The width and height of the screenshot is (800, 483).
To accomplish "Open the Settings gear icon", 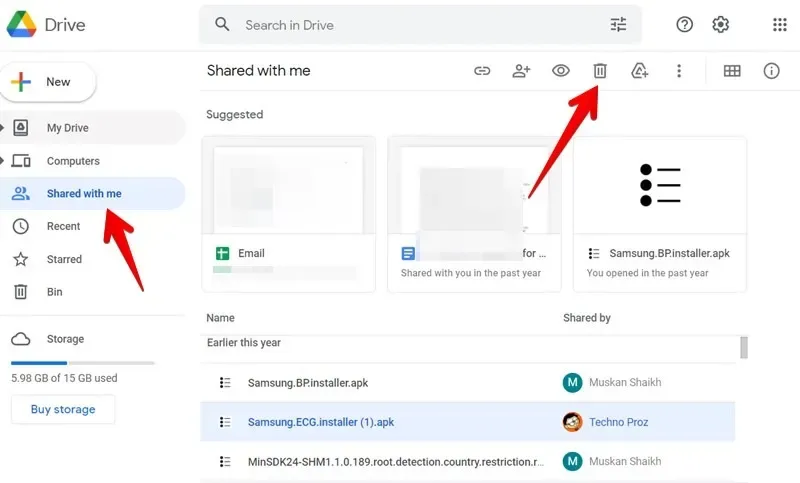I will click(720, 24).
